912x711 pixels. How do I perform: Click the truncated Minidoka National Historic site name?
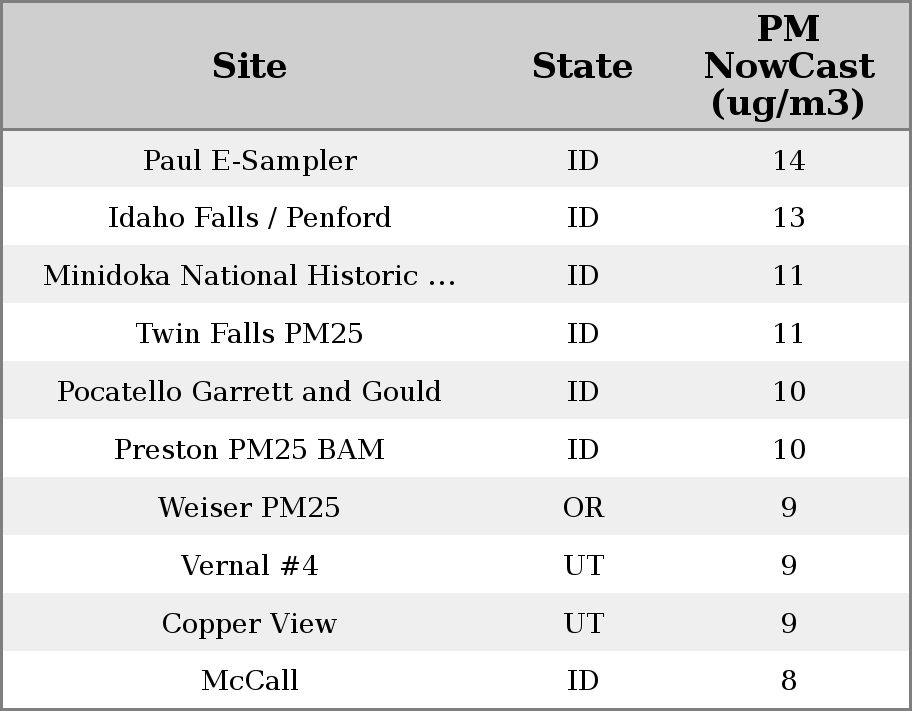249,276
